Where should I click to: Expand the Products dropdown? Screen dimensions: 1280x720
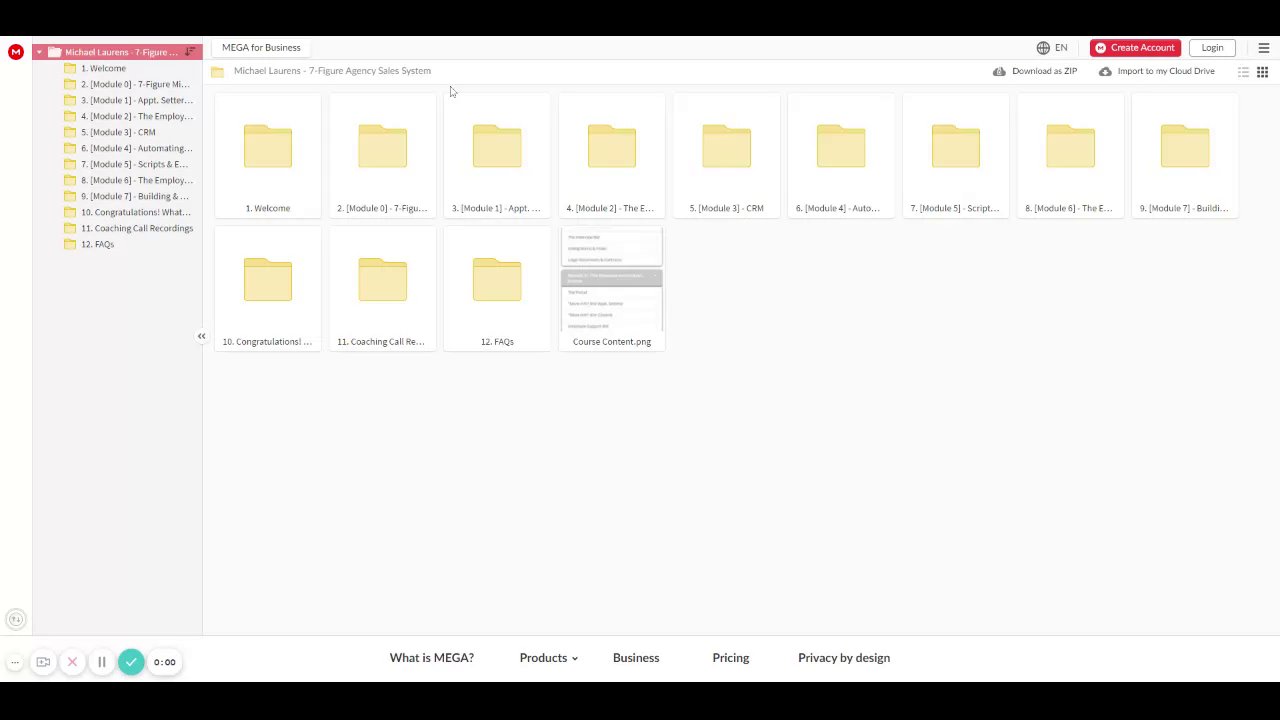(549, 658)
